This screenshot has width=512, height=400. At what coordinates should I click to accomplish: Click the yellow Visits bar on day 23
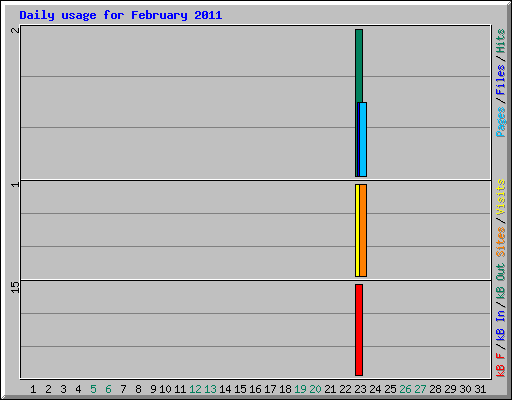coord(357,230)
